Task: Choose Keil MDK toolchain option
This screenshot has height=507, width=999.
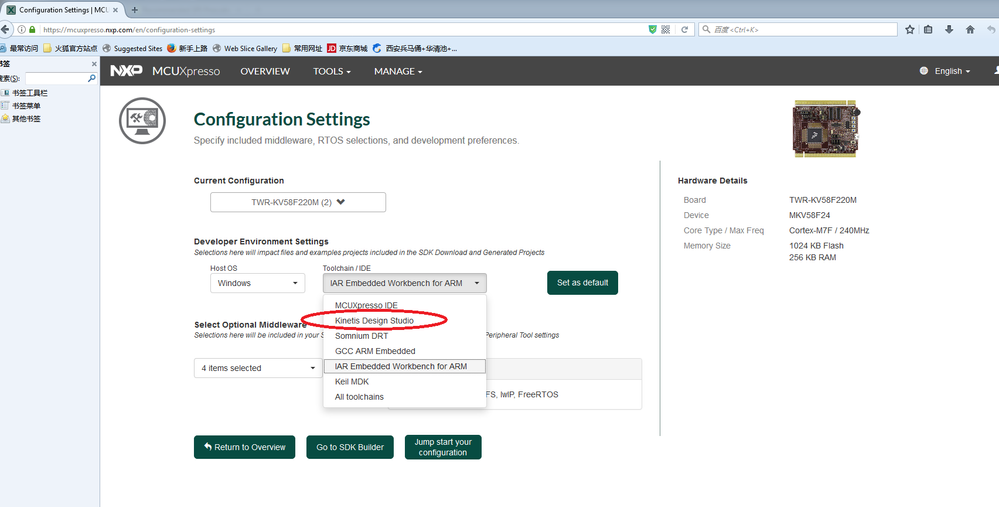Action: pos(405,382)
